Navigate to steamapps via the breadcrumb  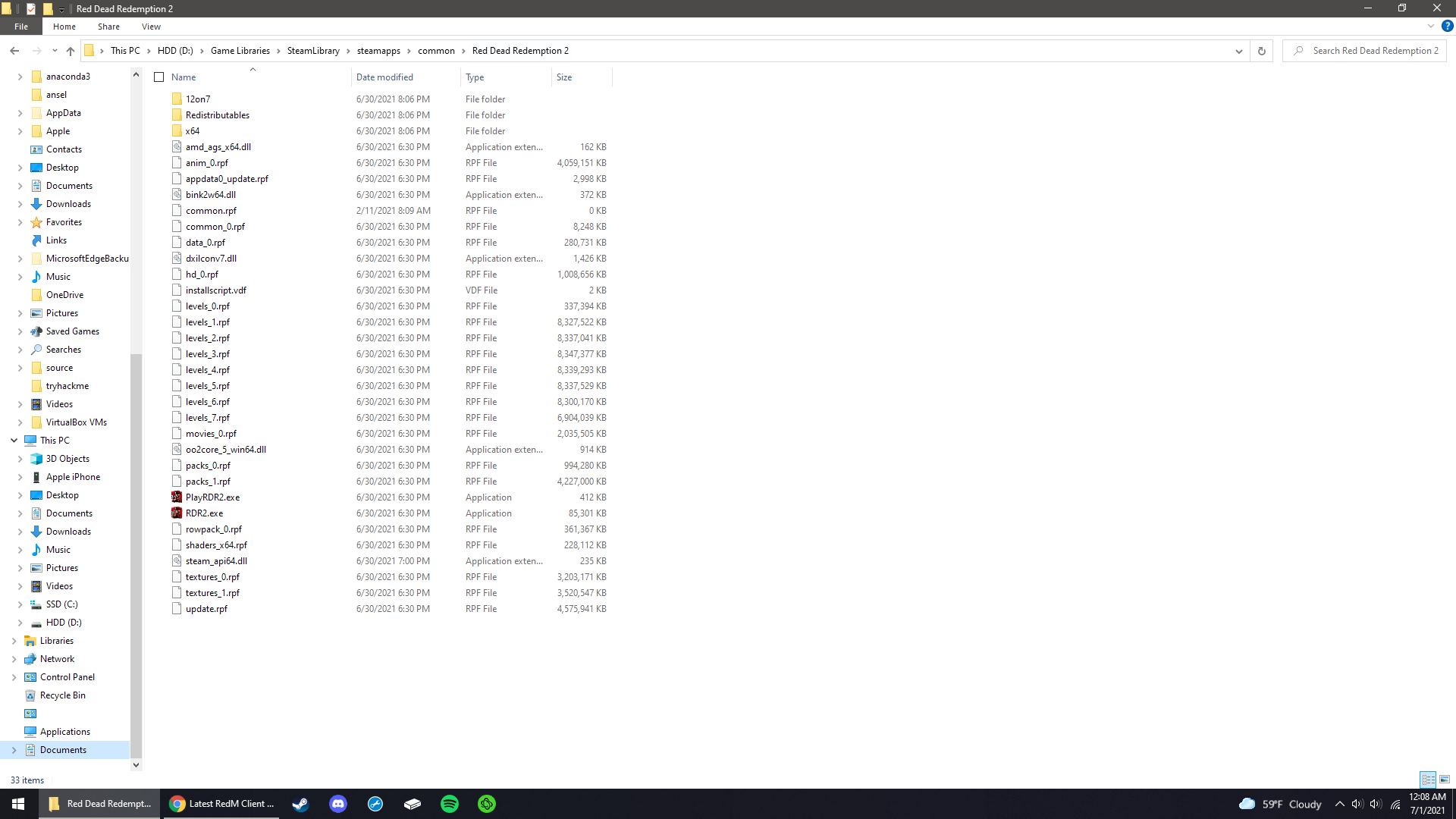(x=381, y=51)
